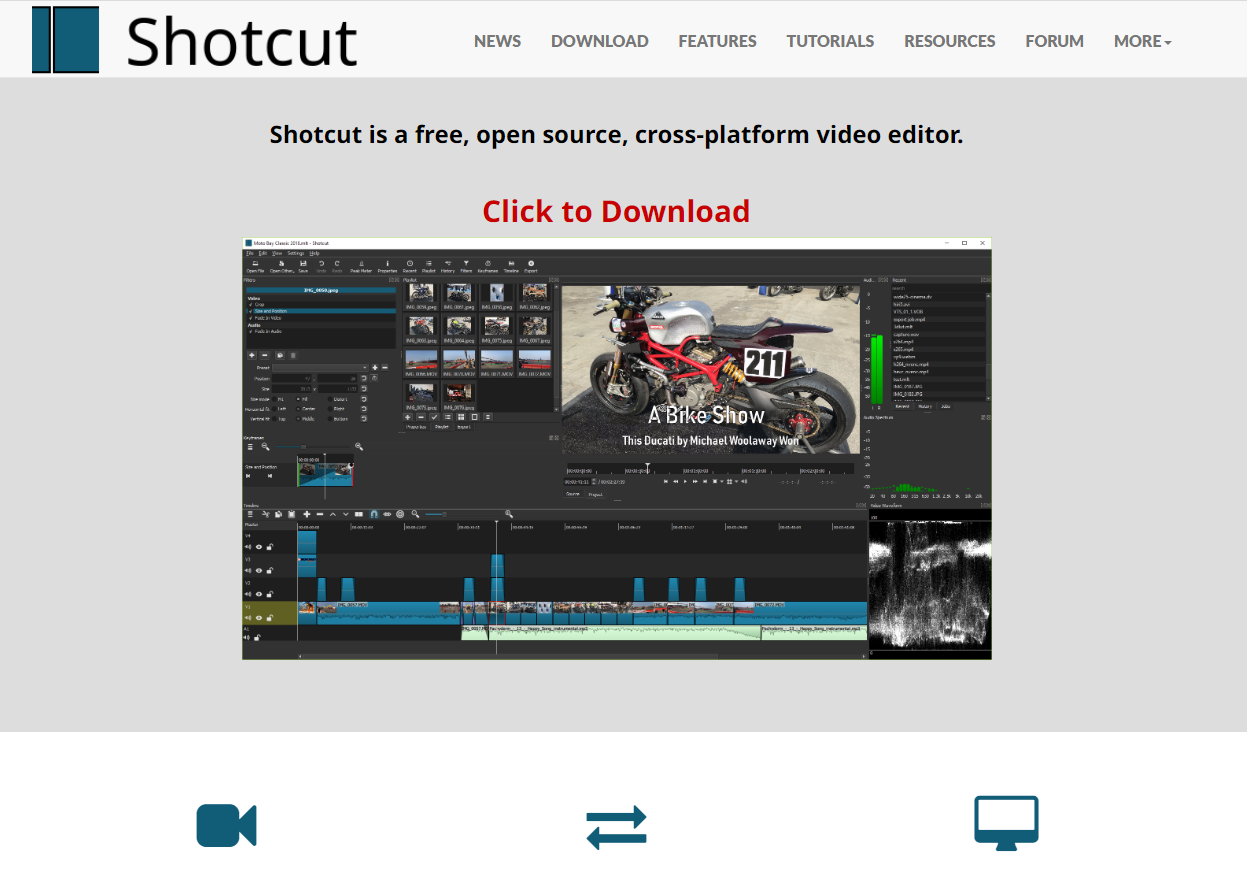This screenshot has height=872, width=1247.
Task: Go to the FORUM link
Action: tap(1054, 41)
